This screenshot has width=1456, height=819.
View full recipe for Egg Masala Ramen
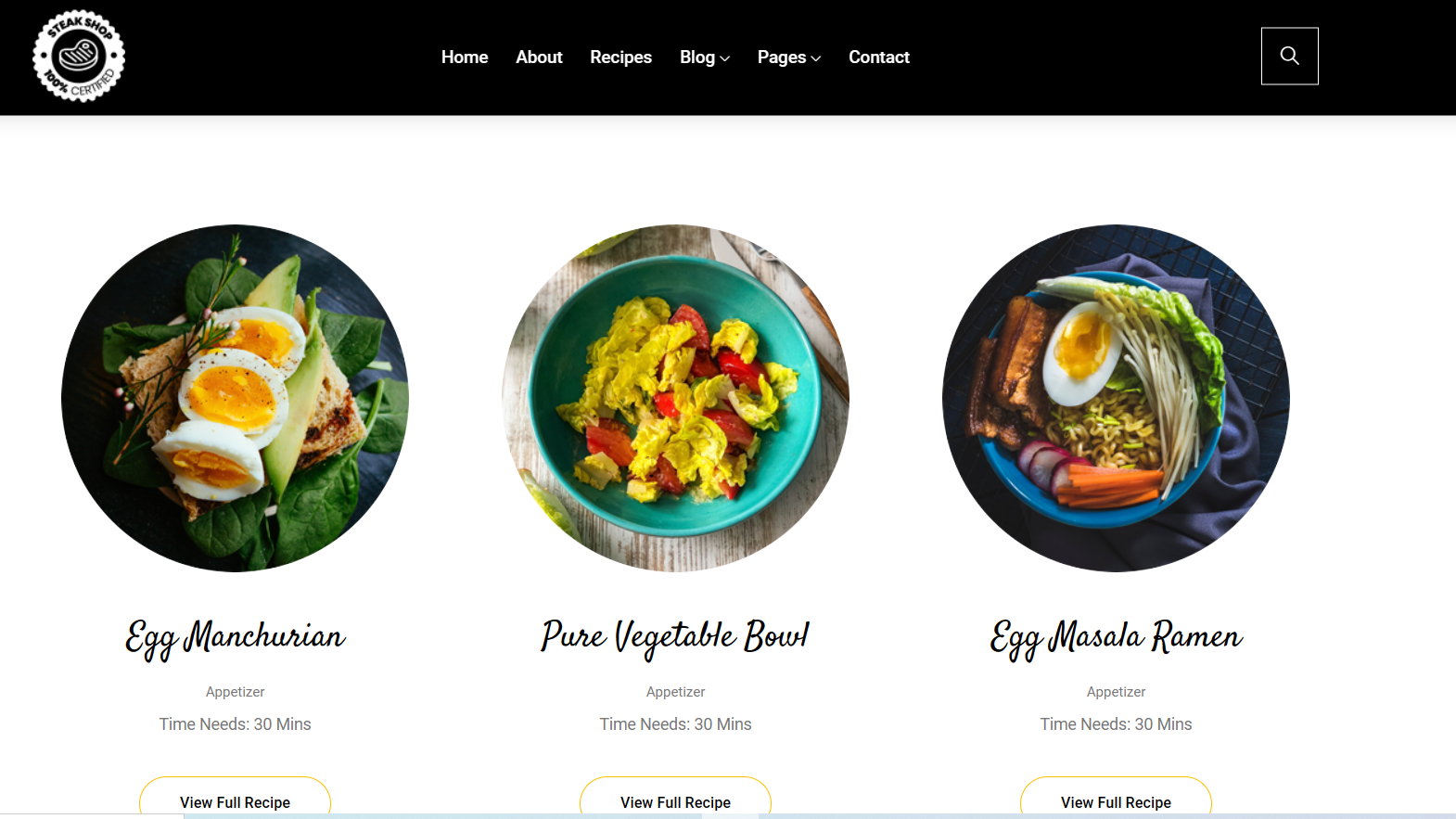(x=1116, y=799)
